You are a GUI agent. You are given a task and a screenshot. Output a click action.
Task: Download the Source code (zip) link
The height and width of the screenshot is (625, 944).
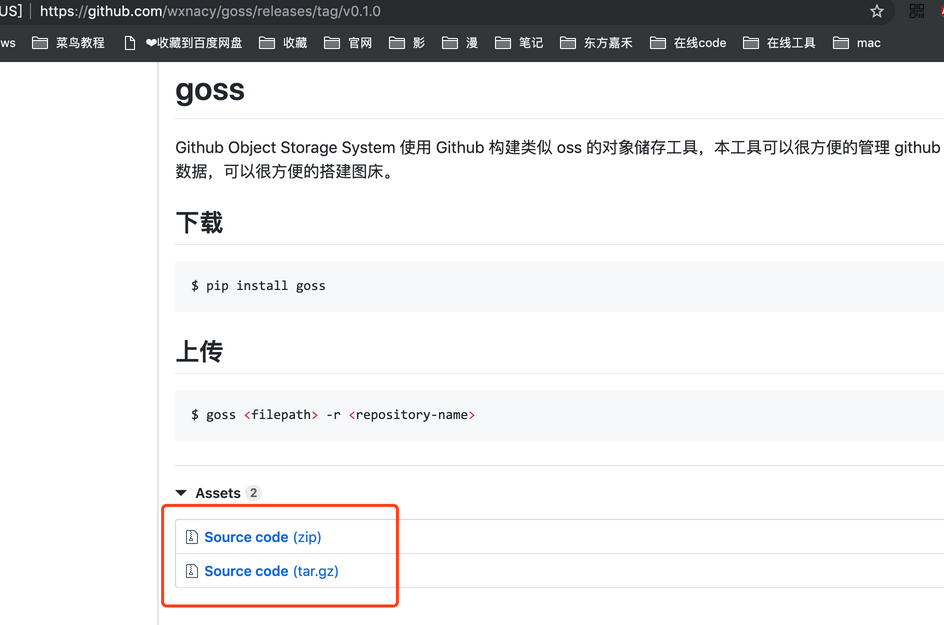(262, 537)
